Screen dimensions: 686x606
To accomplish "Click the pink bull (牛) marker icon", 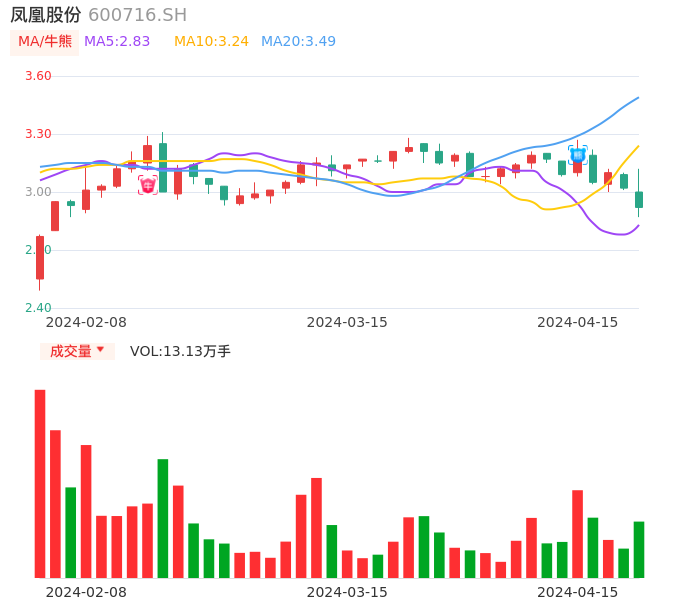I will click(148, 185).
